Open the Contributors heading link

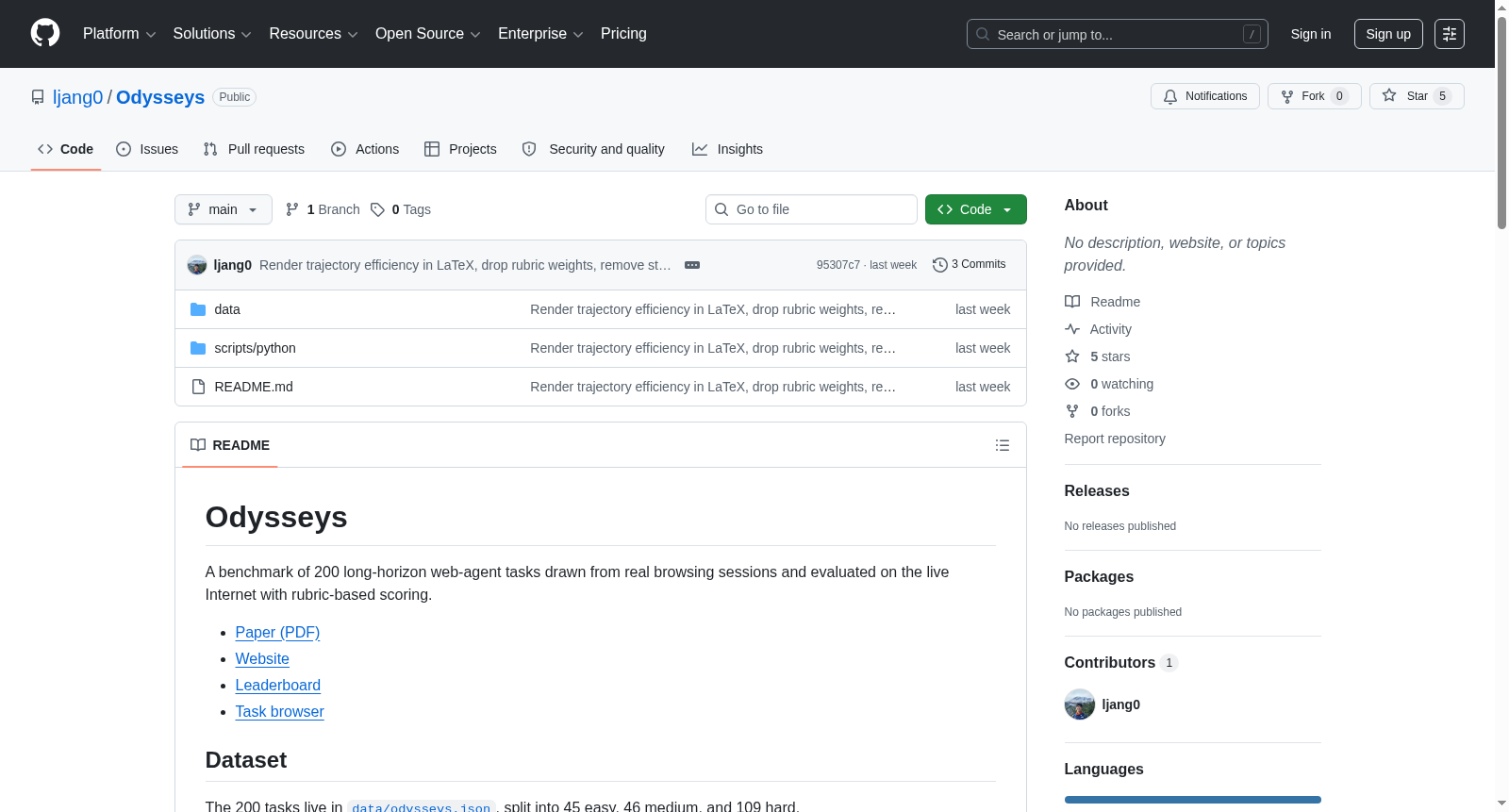click(x=1121, y=663)
